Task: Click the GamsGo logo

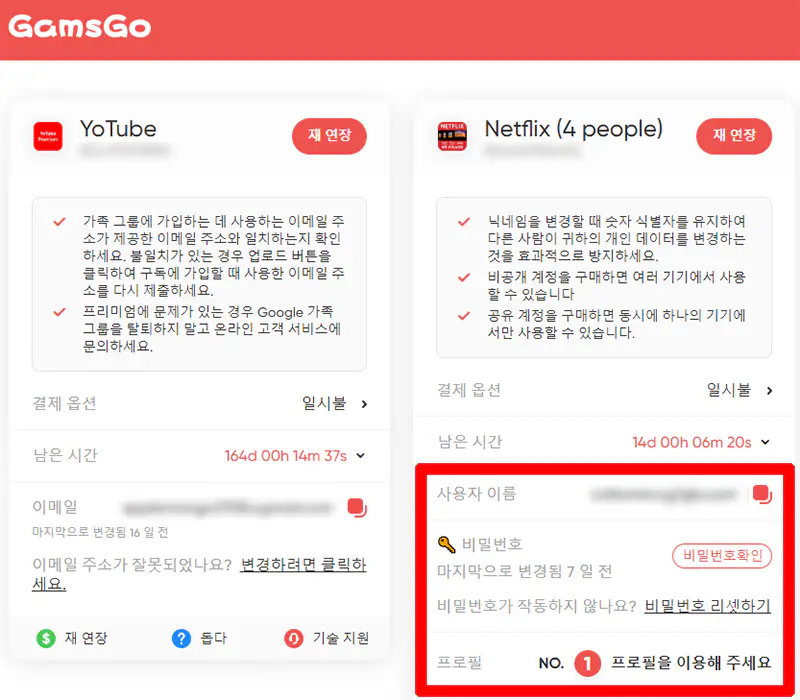Action: pyautogui.click(x=80, y=27)
